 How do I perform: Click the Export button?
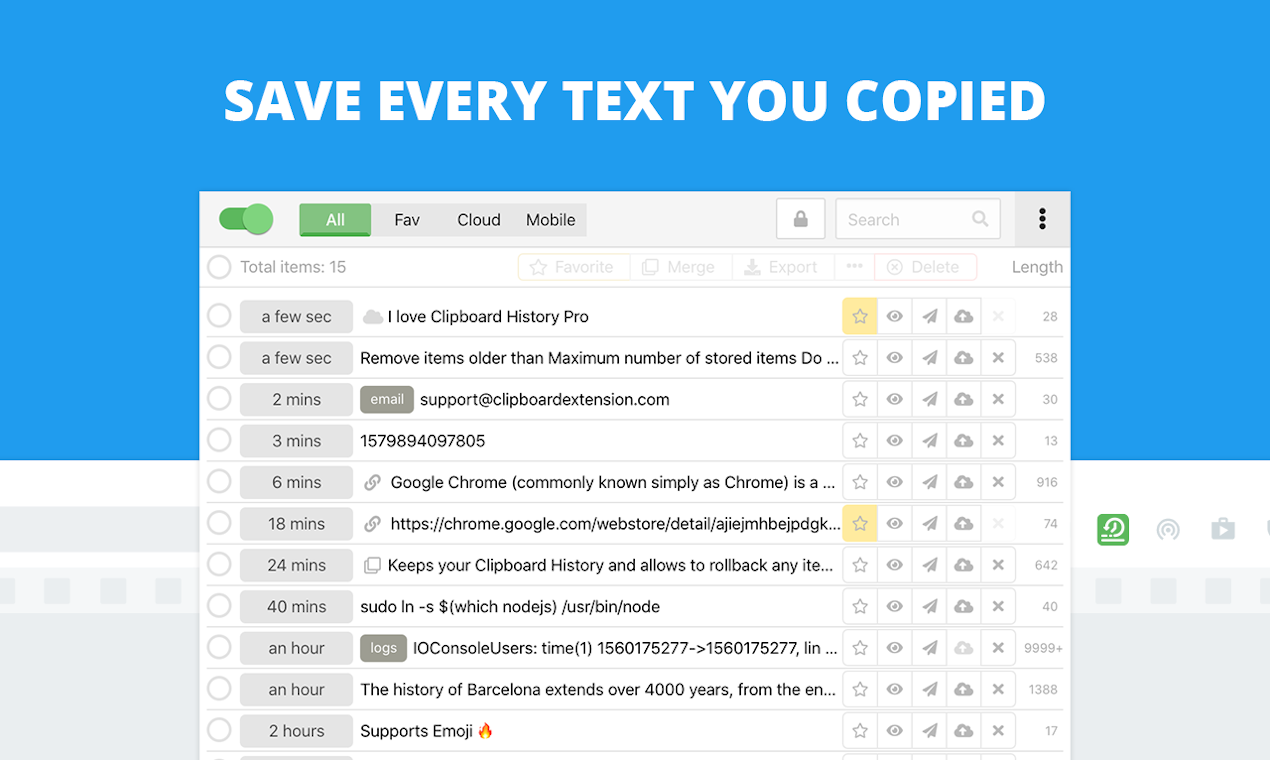tap(783, 267)
